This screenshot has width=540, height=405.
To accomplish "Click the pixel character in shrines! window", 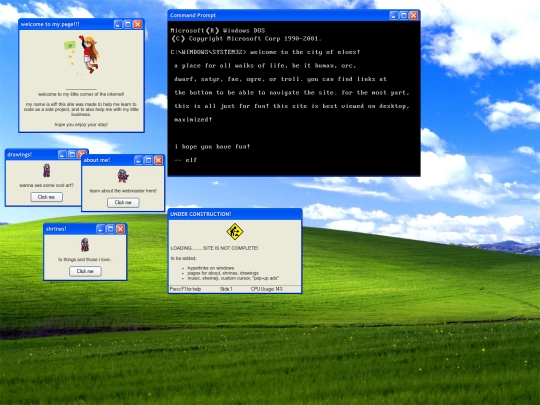I will click(85, 245).
